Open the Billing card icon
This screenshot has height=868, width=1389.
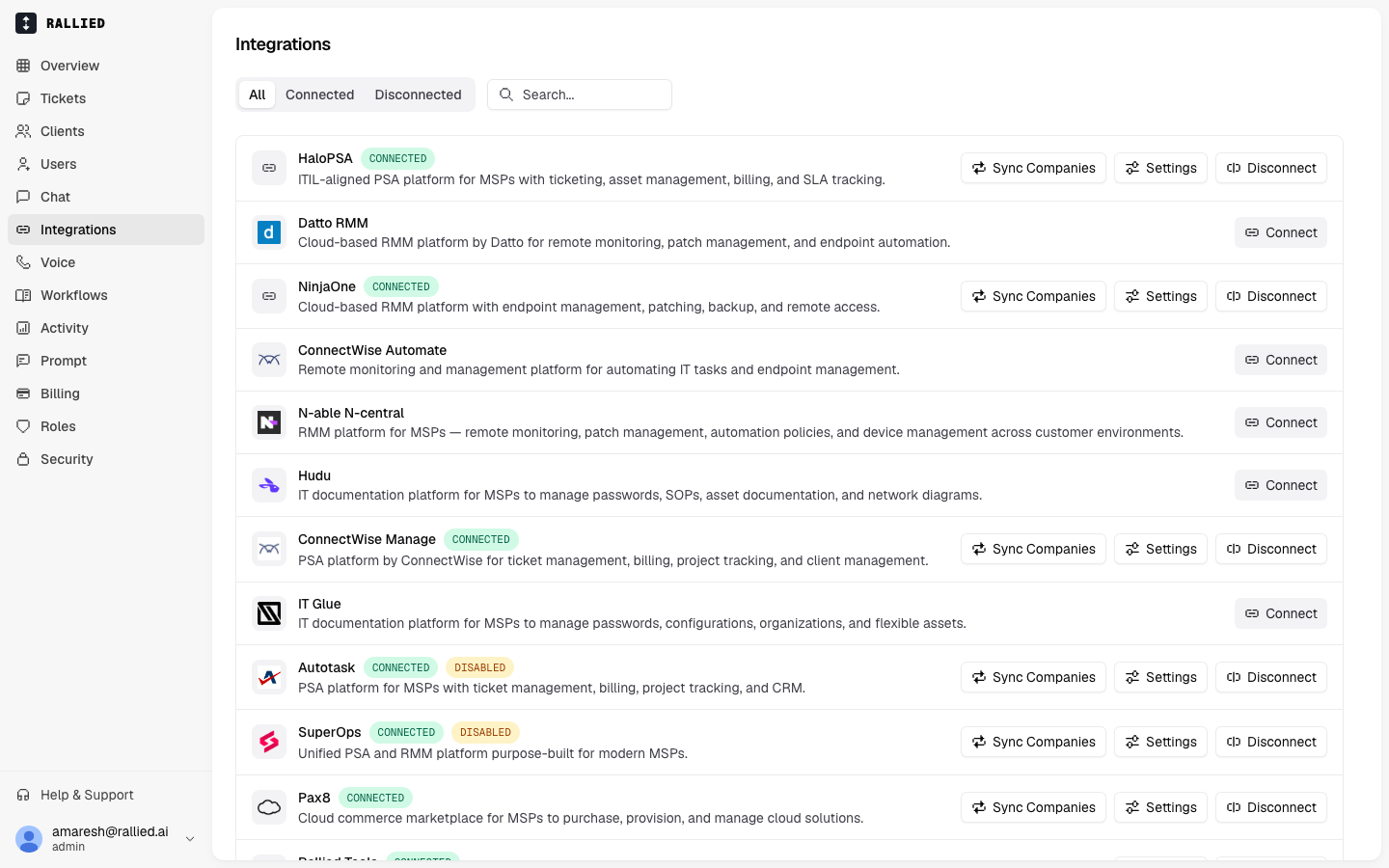click(x=23, y=393)
